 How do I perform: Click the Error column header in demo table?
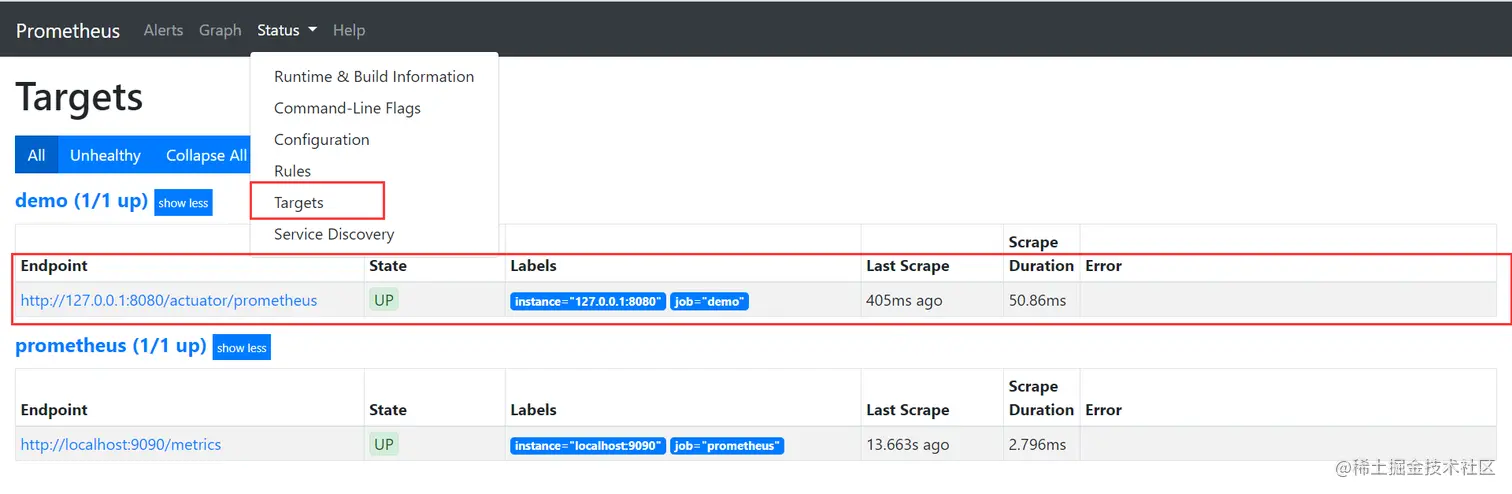pyautogui.click(x=1103, y=266)
